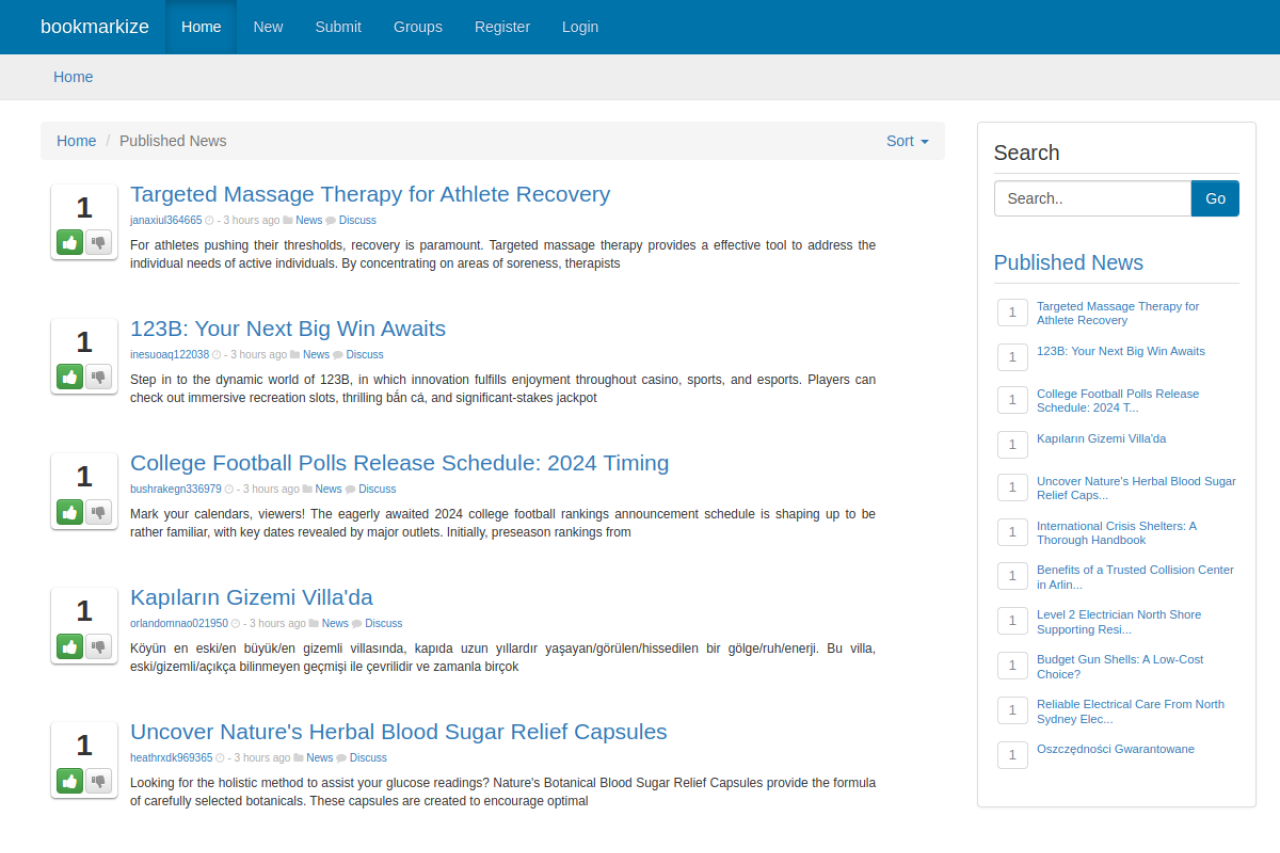Viewport: 1280px width, 853px height.
Task: Downvote the College Football Polls post
Action: pyautogui.click(x=98, y=512)
